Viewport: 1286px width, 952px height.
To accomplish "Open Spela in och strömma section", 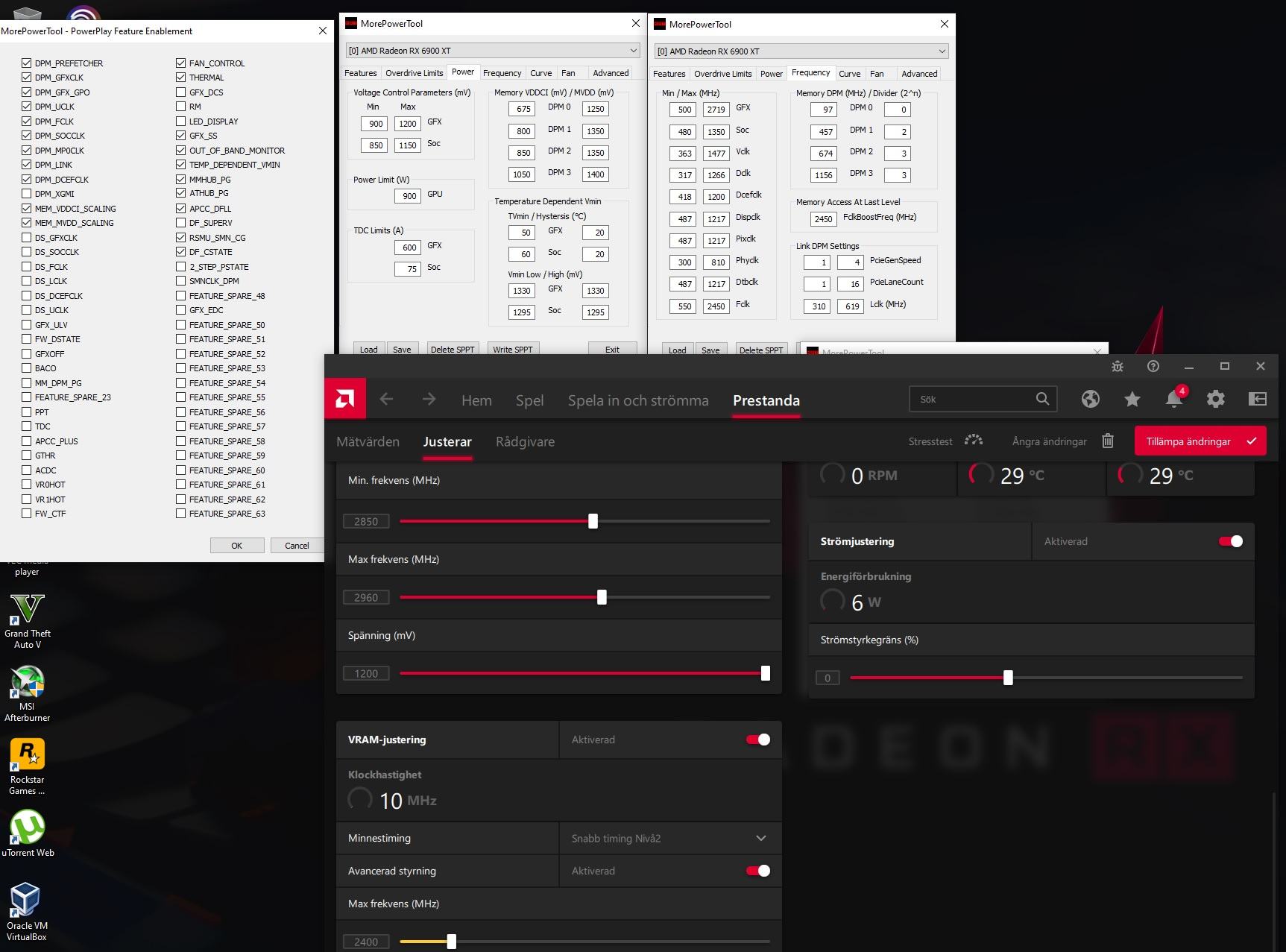I will (x=638, y=400).
